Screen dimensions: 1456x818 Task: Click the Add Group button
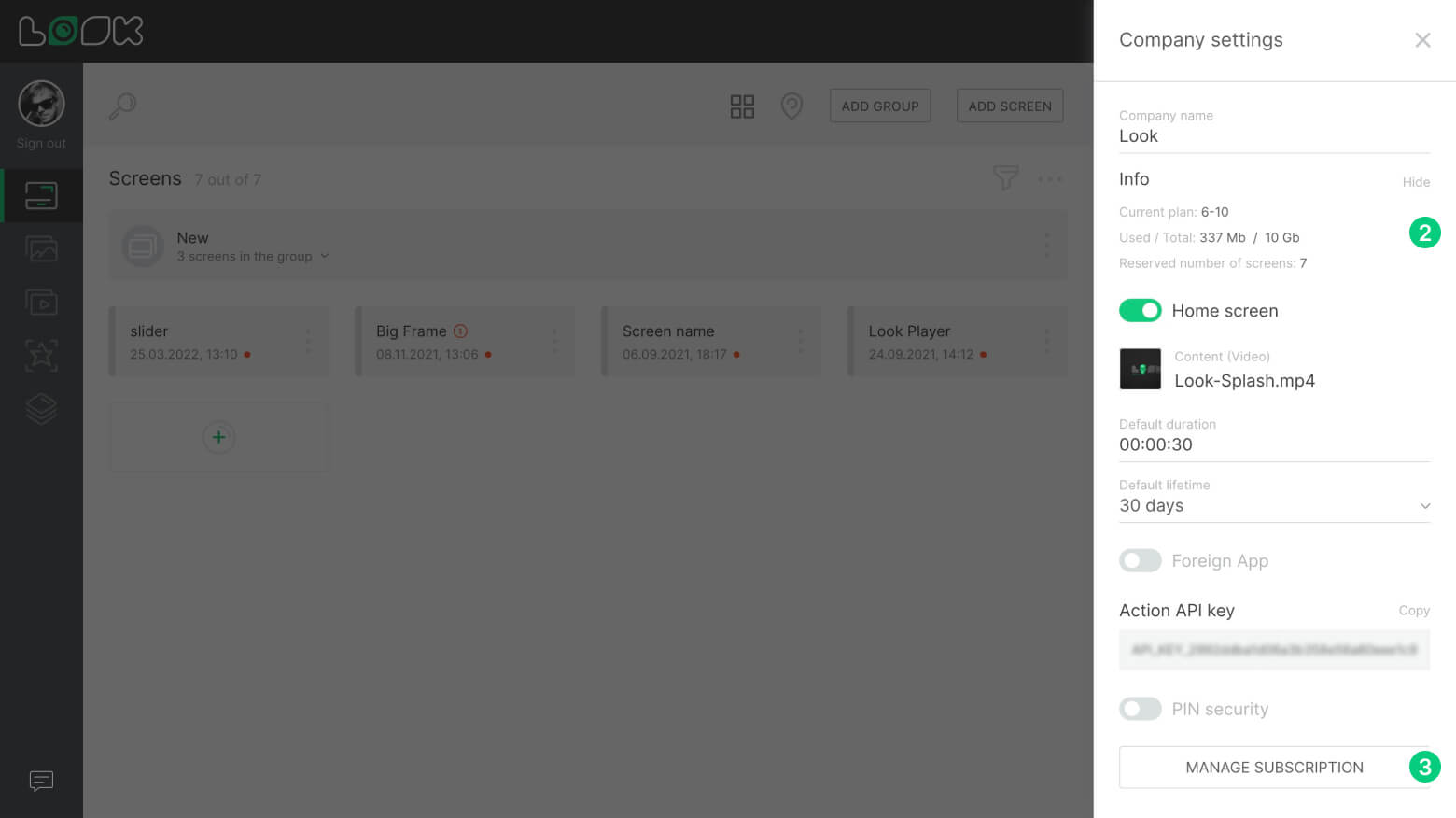(879, 106)
